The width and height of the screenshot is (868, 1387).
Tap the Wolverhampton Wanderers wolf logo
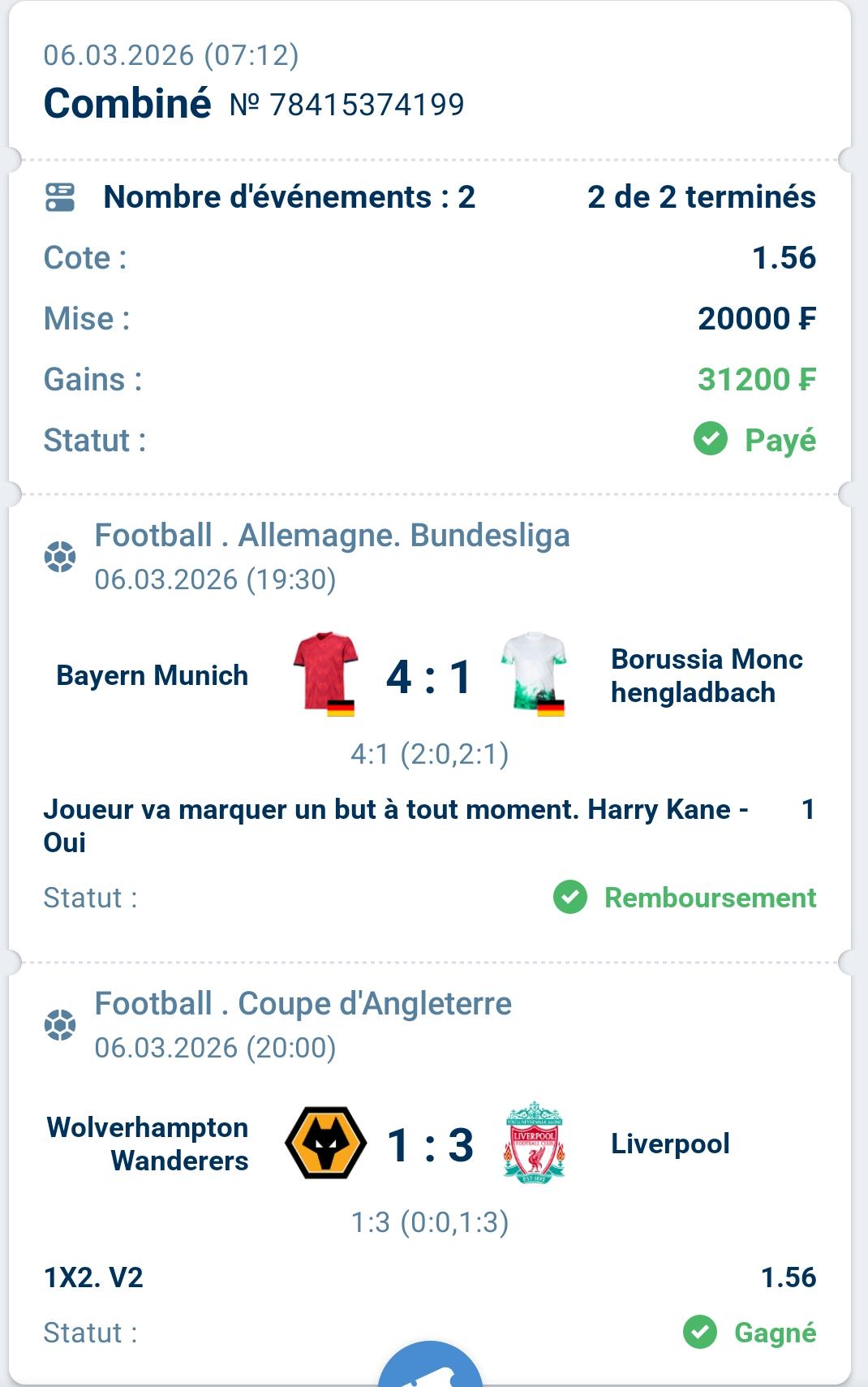click(325, 1143)
